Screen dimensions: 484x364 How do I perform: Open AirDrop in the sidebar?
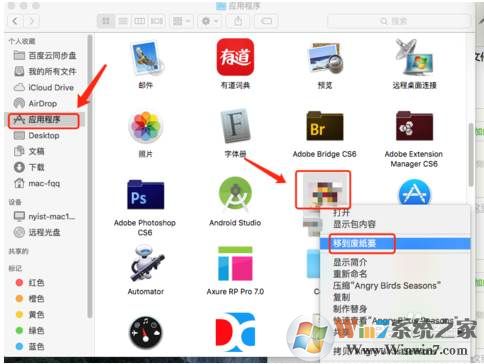[x=35, y=103]
